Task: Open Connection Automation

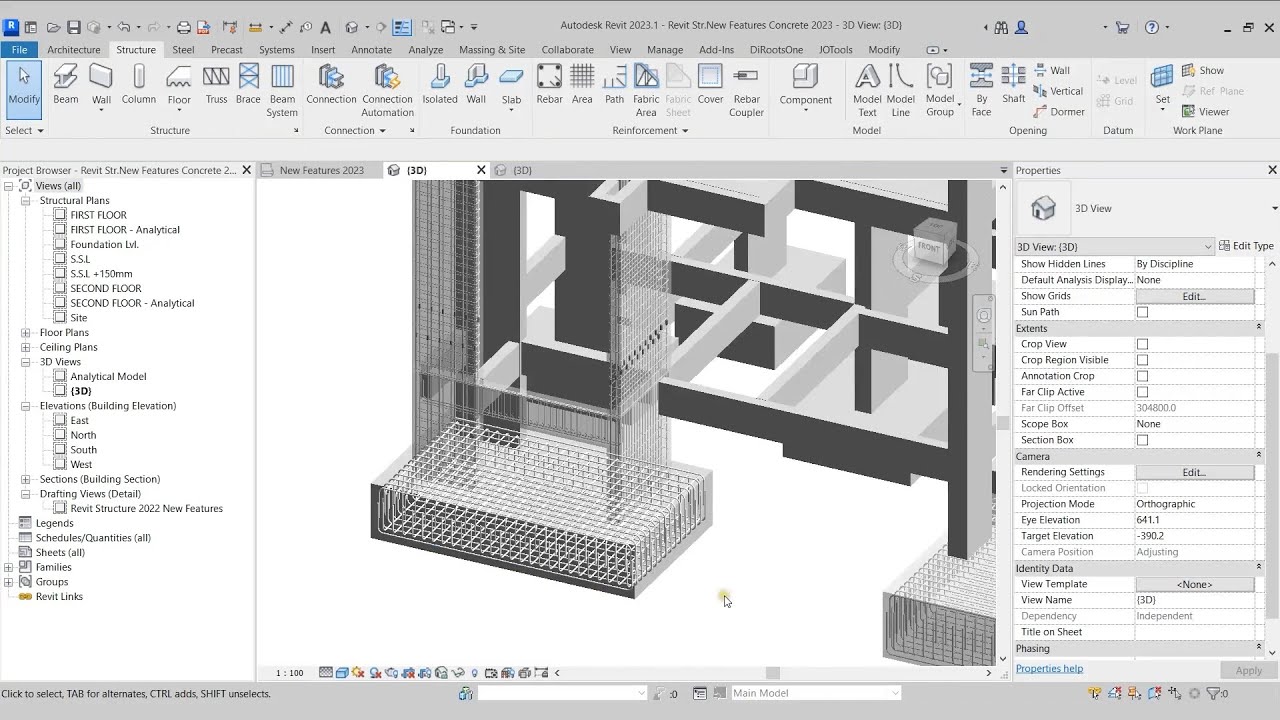Action: [x=387, y=90]
